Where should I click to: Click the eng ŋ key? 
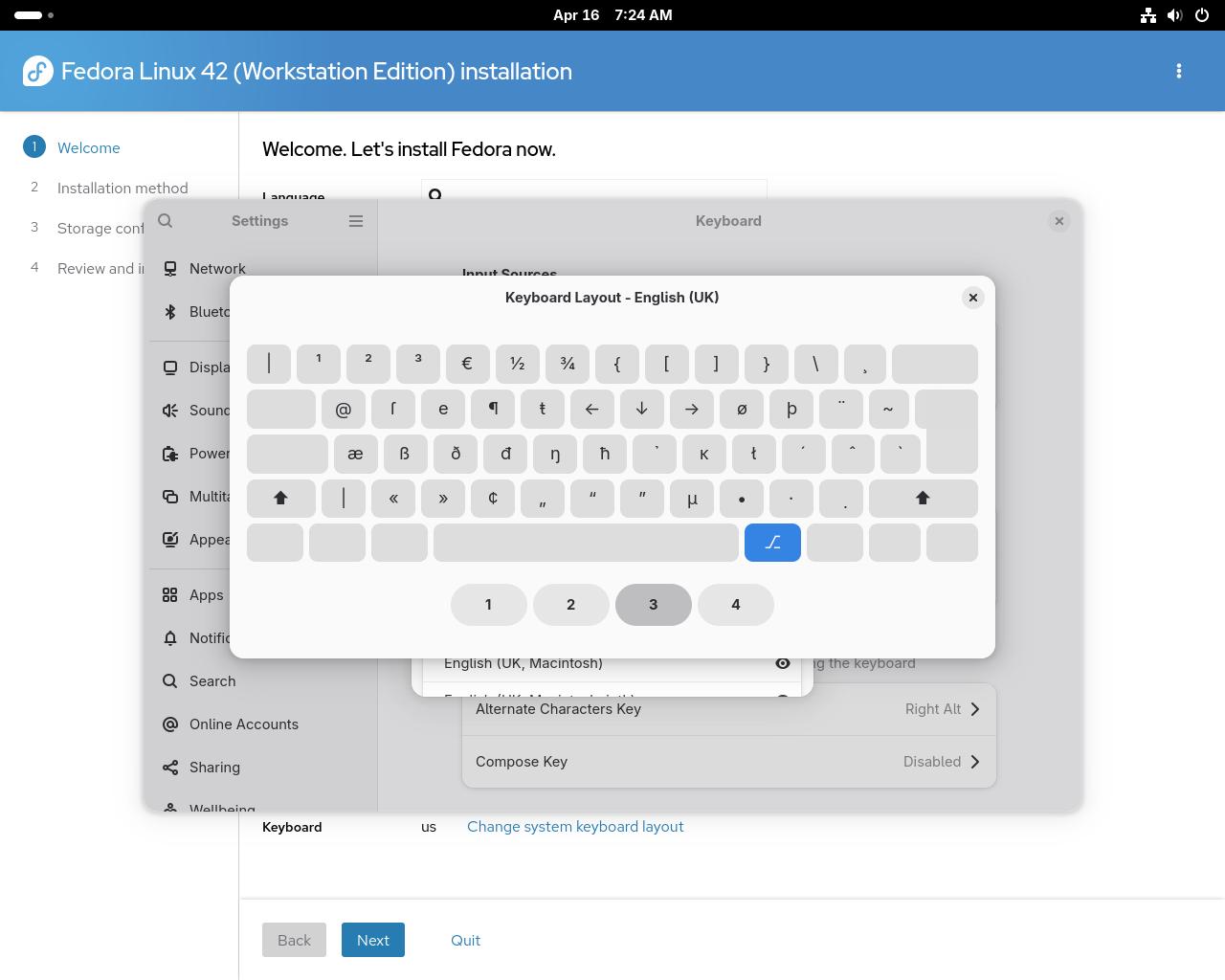554,454
